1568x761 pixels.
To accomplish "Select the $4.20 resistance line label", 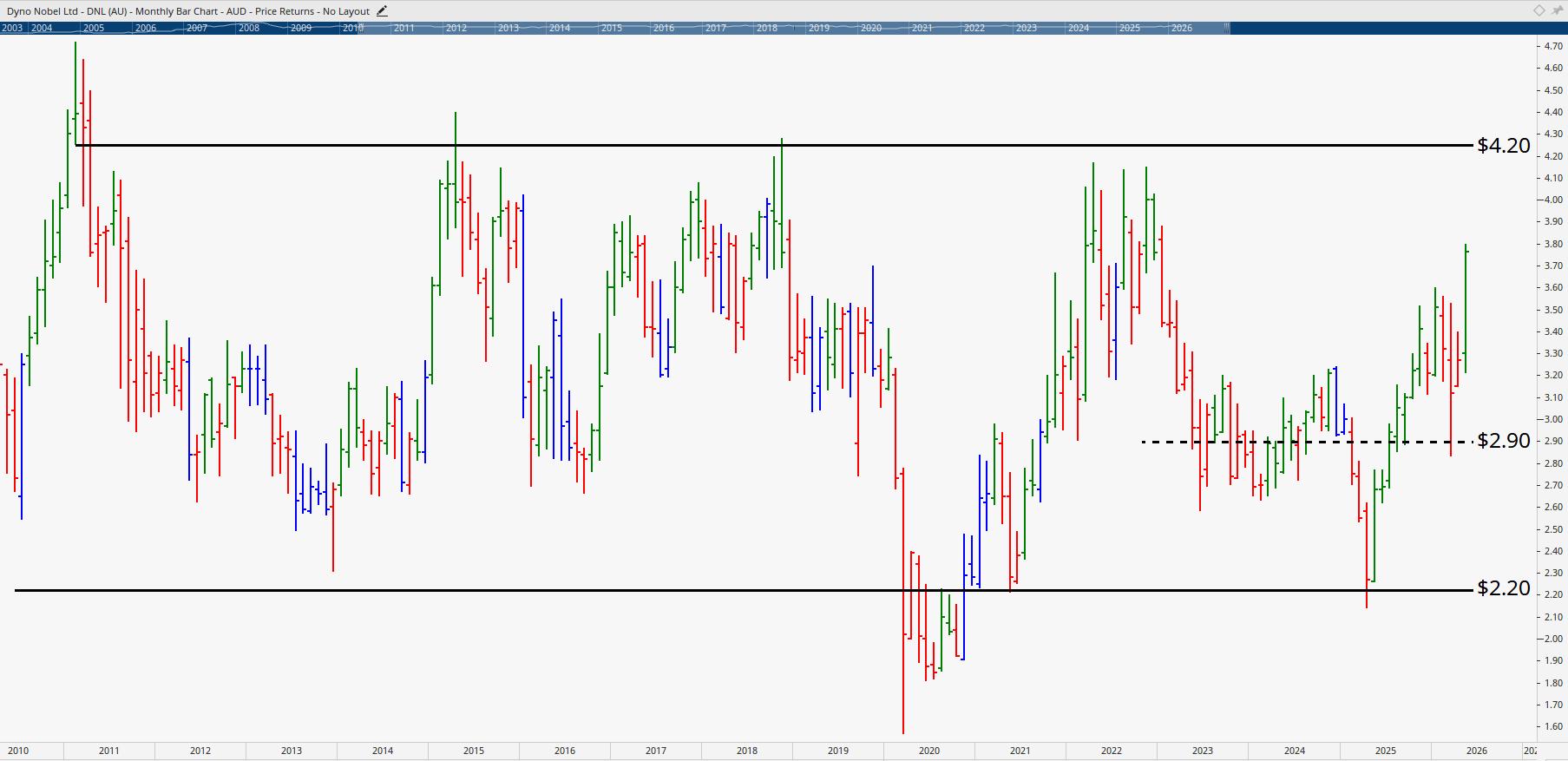I will pyautogui.click(x=1504, y=146).
